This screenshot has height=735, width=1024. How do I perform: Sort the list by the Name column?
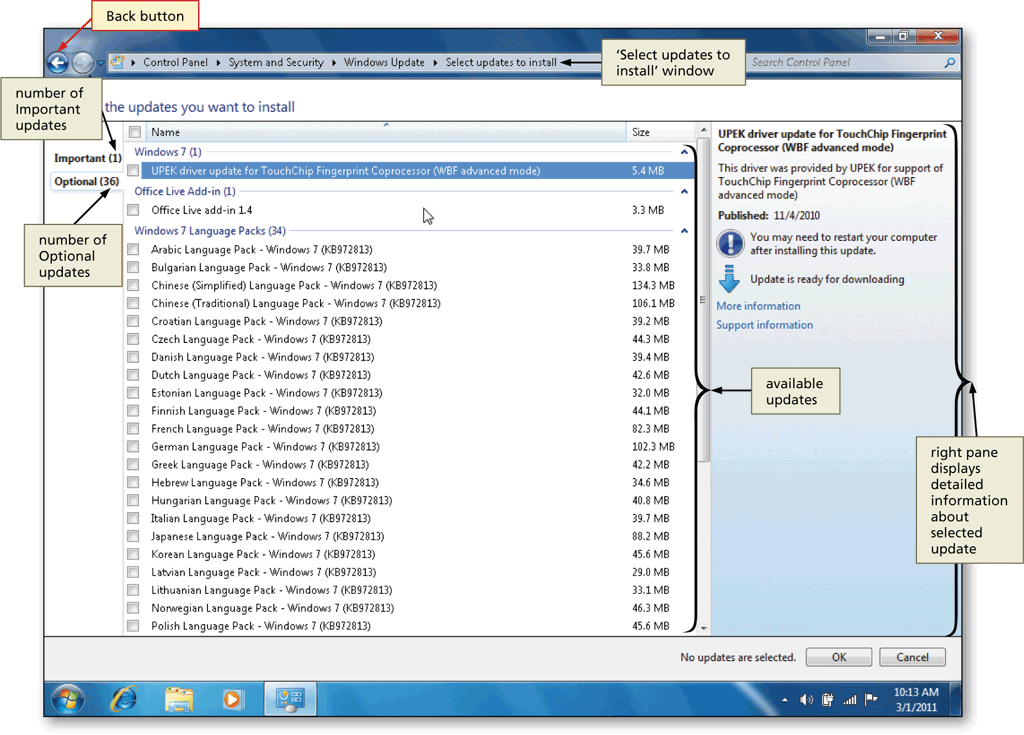385,132
